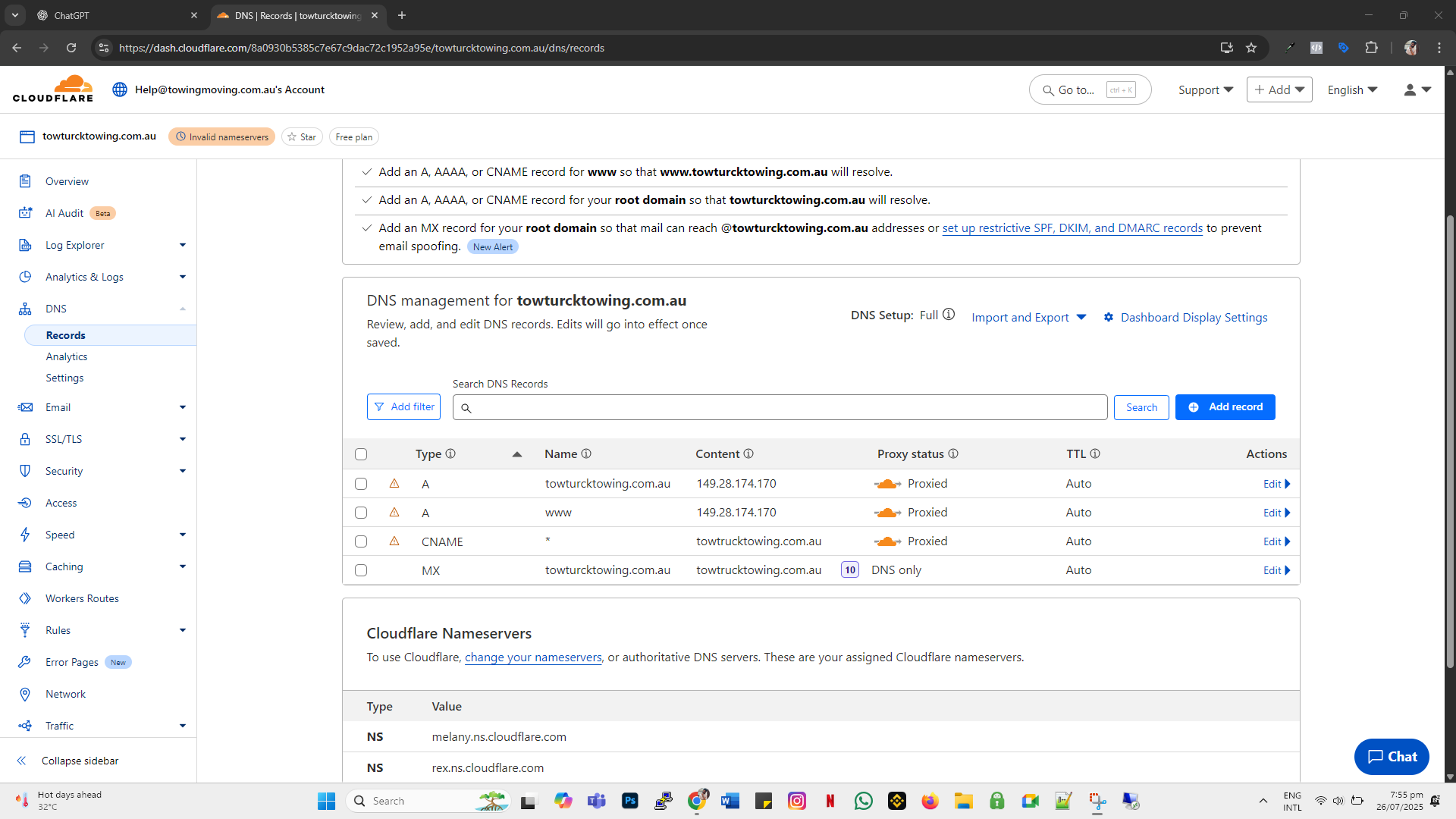Open Analytics under DNS menu
1456x819 pixels.
67,356
